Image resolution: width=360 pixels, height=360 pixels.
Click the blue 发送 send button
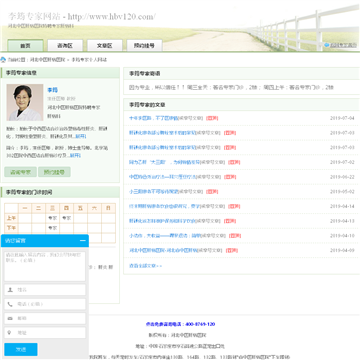[x=21, y=349]
